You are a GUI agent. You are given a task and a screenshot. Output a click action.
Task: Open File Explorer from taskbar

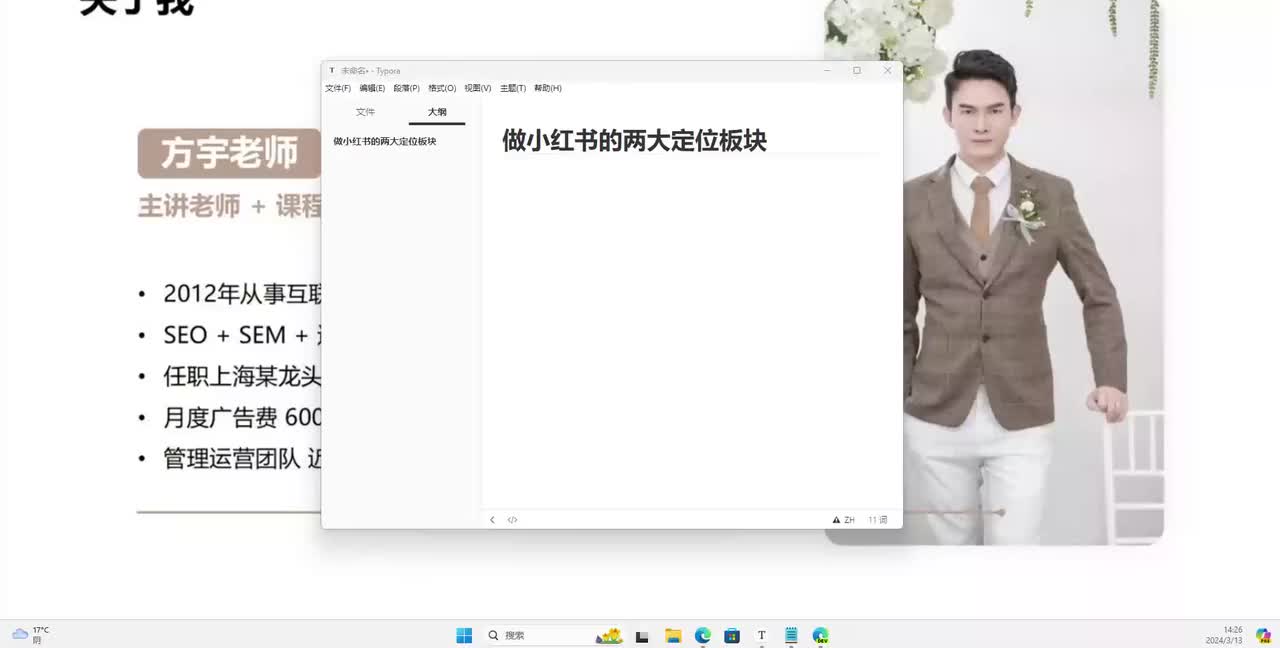point(673,635)
